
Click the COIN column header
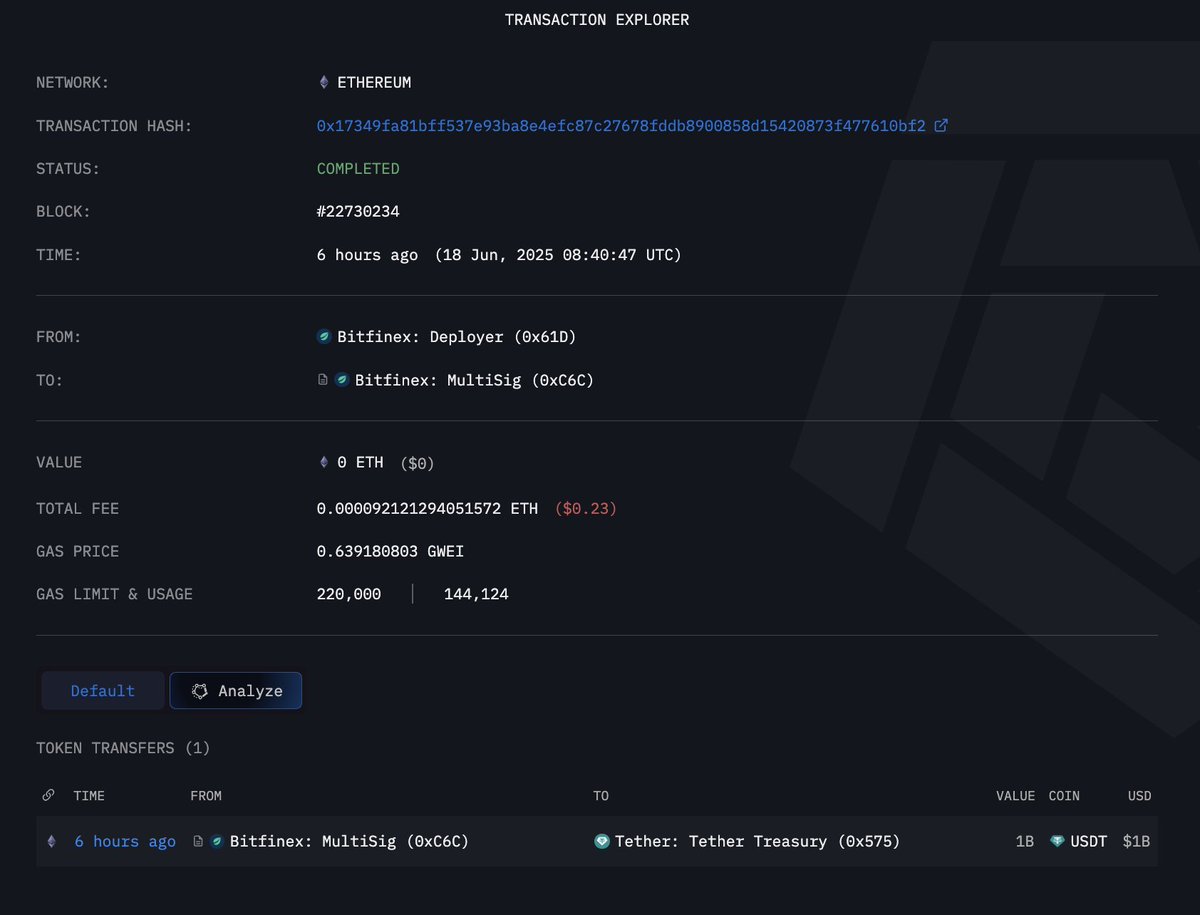(1064, 796)
